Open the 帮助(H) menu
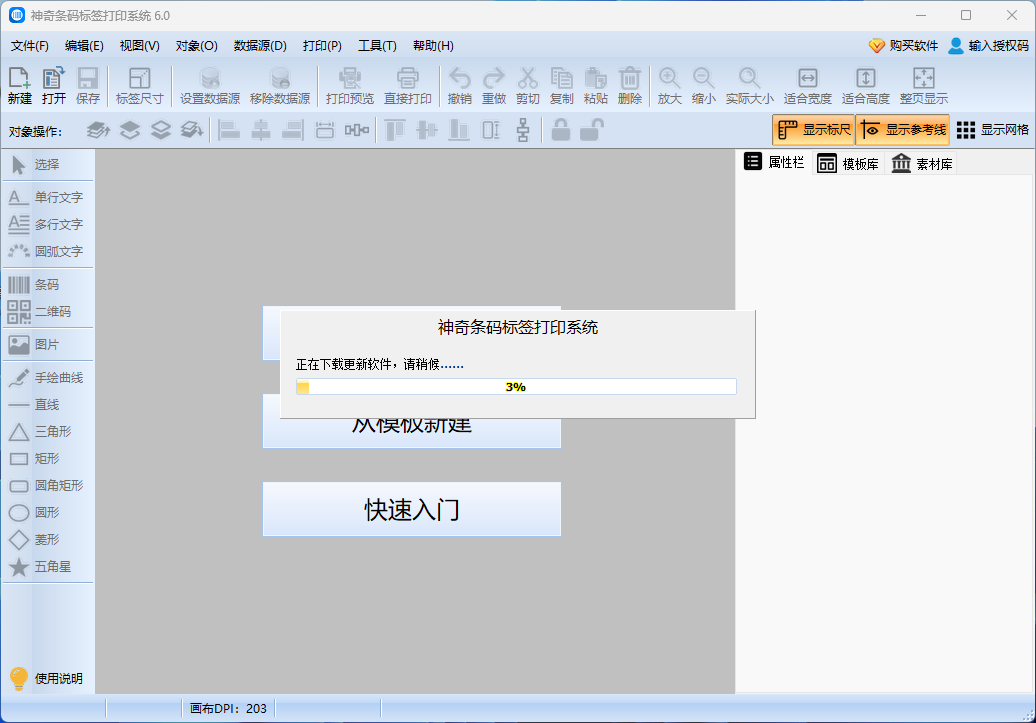This screenshot has height=723, width=1036. pyautogui.click(x=433, y=46)
